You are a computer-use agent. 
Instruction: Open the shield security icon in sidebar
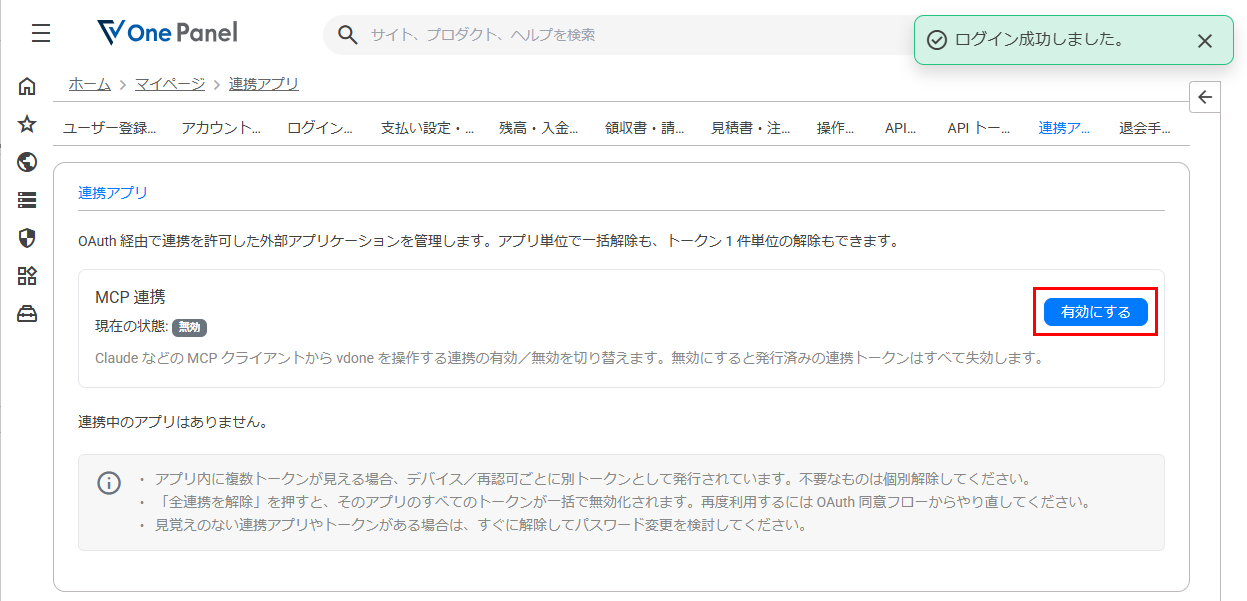[27, 238]
